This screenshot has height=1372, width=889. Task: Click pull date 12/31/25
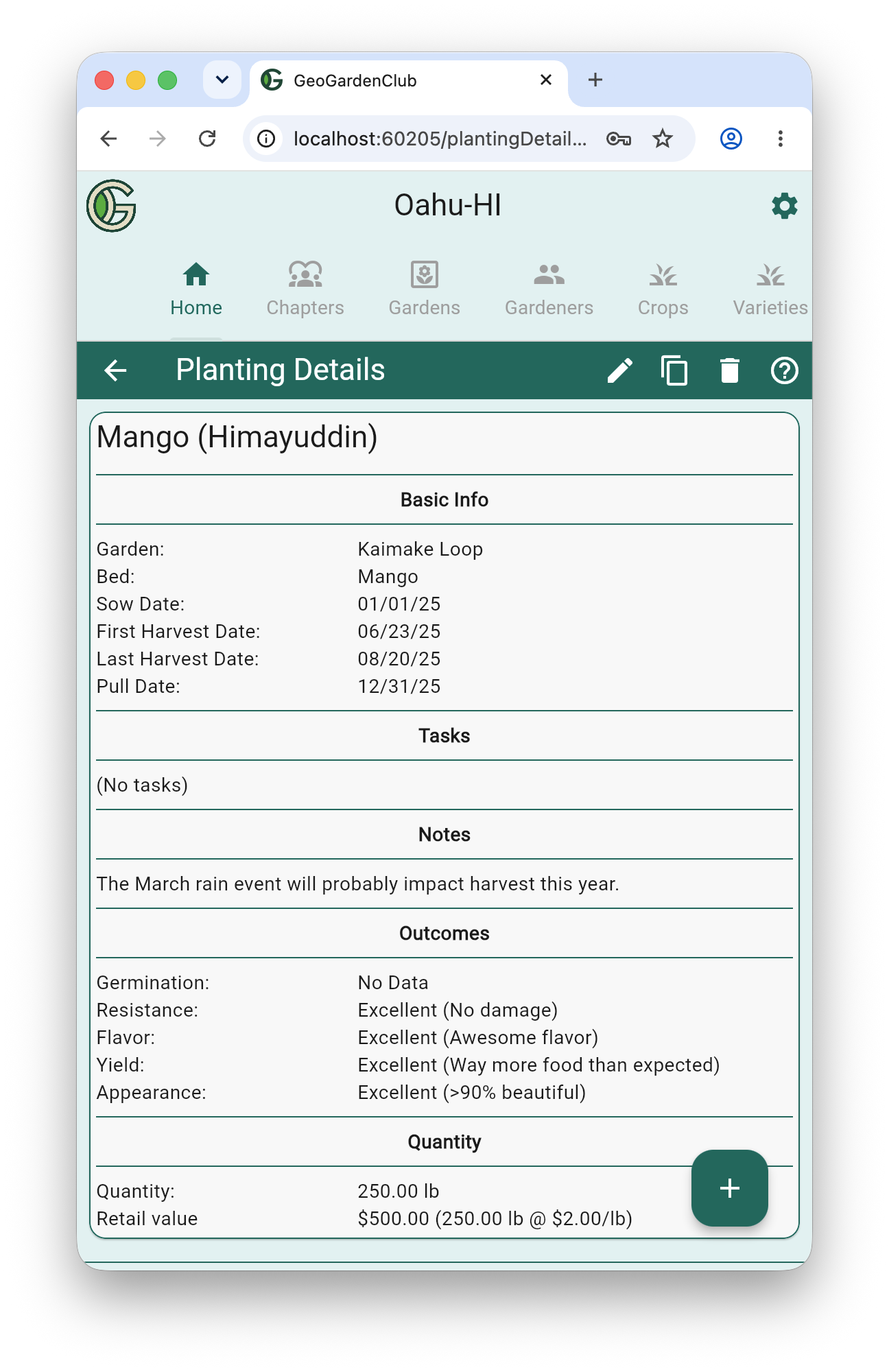(399, 687)
